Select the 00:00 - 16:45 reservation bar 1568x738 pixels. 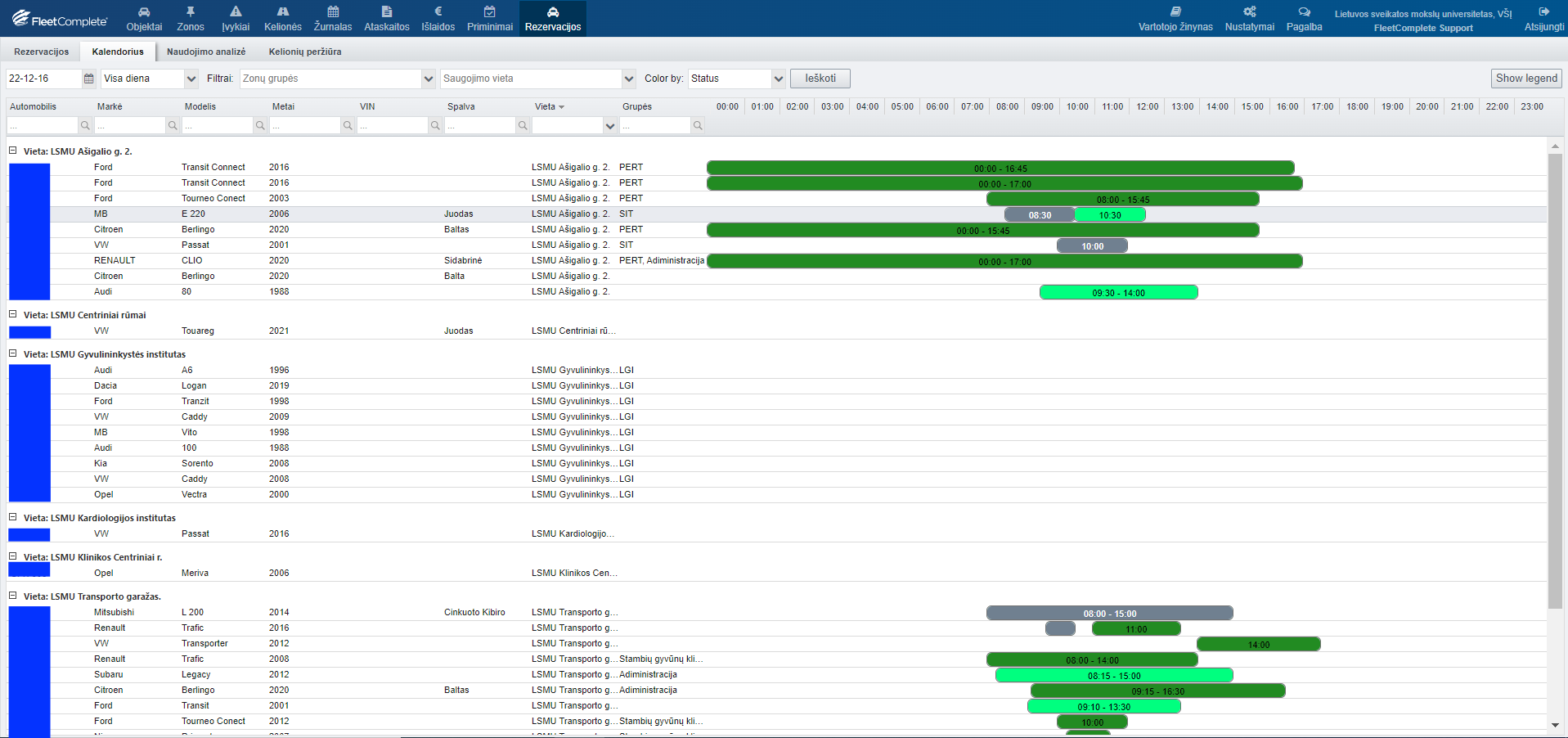point(1000,169)
